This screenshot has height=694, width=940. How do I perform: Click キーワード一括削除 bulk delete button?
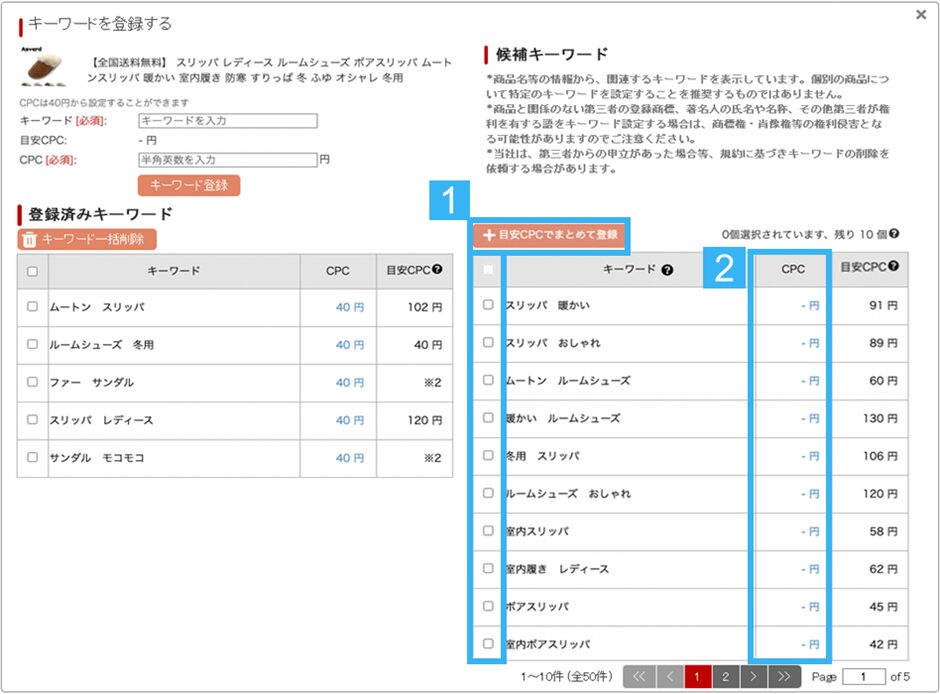(87, 239)
